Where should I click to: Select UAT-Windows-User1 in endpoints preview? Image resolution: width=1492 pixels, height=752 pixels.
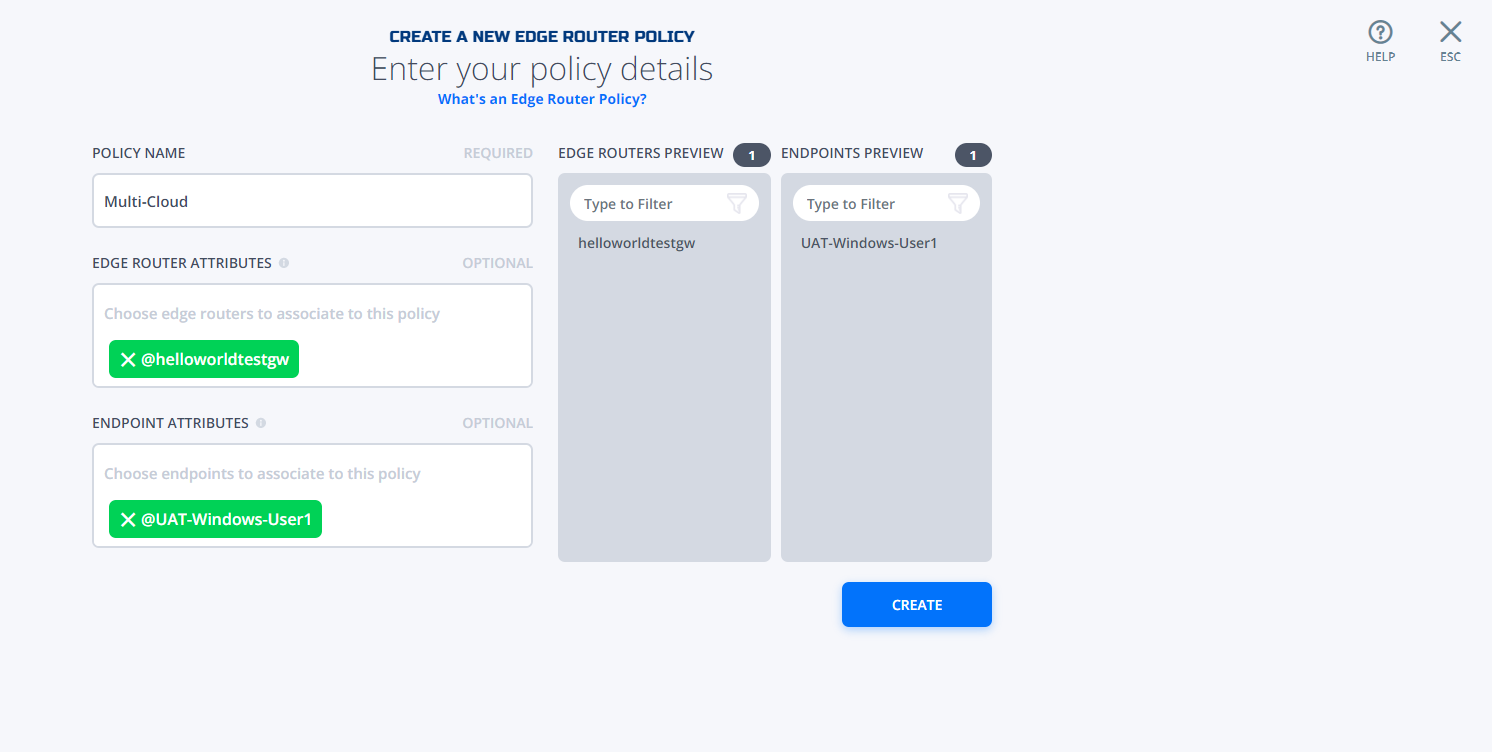pyautogui.click(x=869, y=243)
